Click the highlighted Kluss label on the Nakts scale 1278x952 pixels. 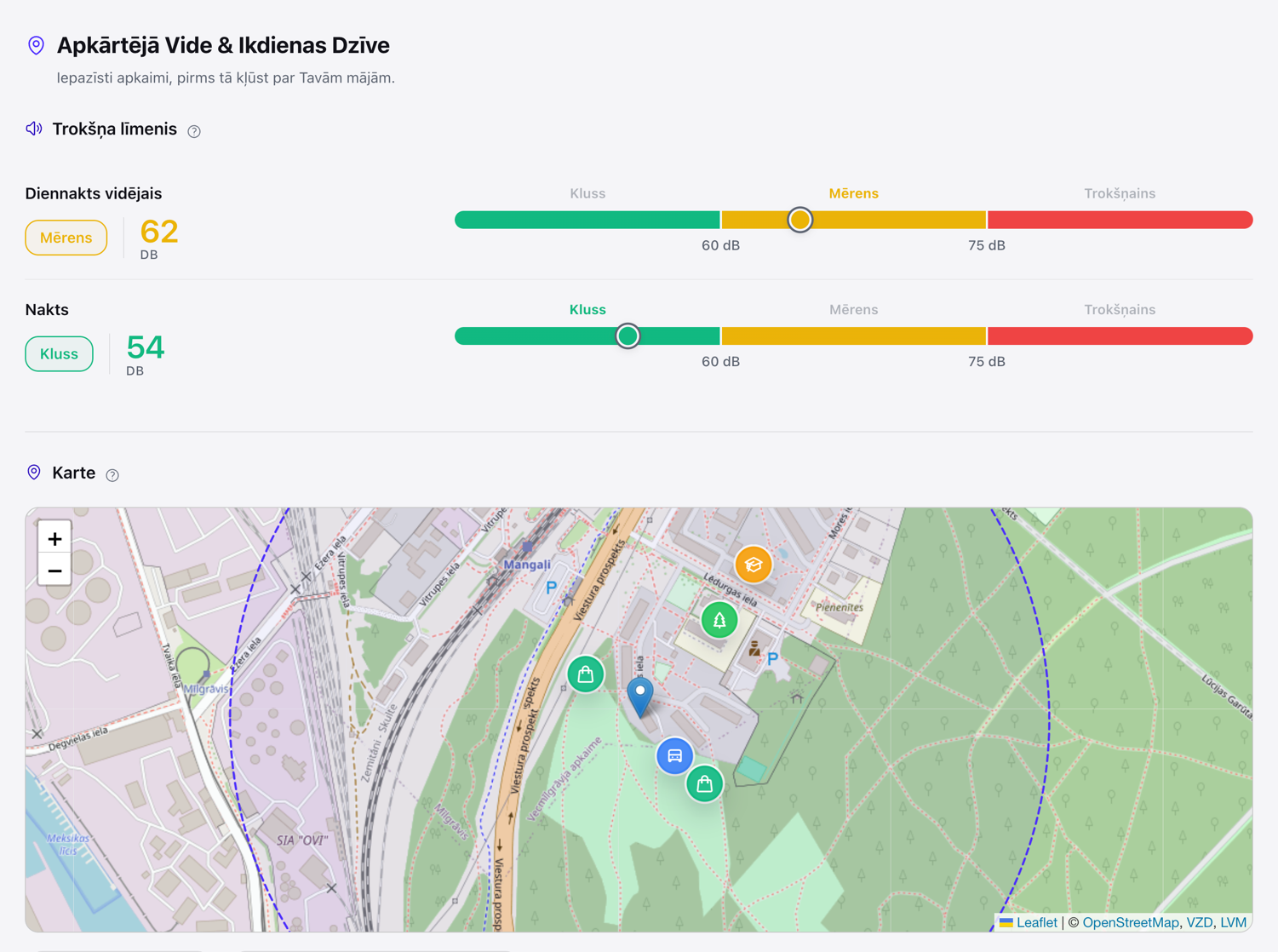tap(587, 309)
